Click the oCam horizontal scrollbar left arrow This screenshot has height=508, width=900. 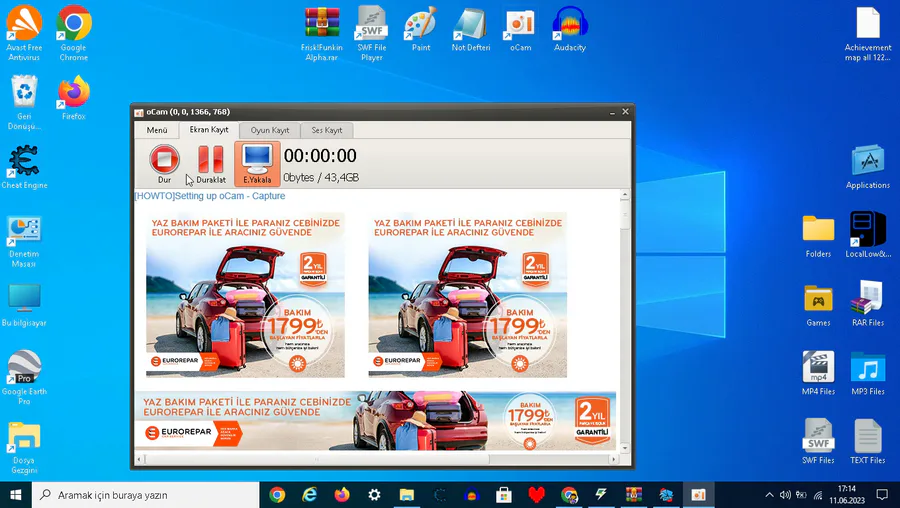tap(139, 459)
